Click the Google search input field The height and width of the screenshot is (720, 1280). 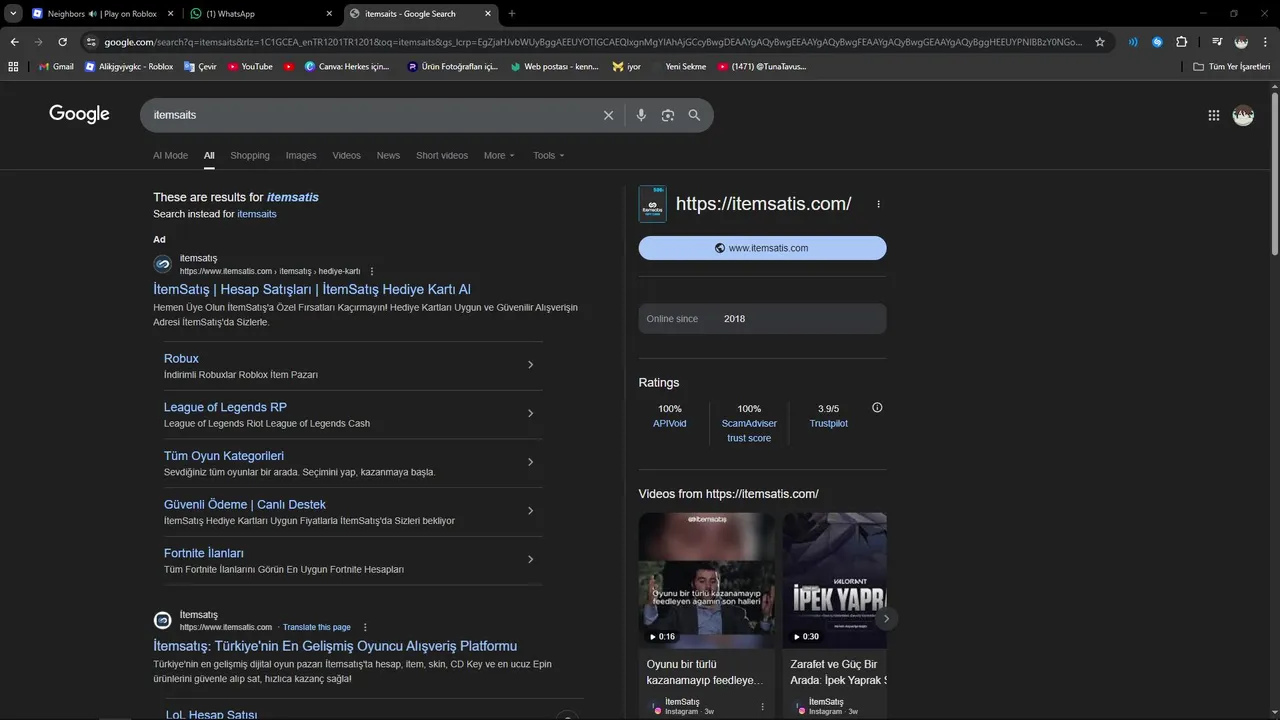click(372, 115)
